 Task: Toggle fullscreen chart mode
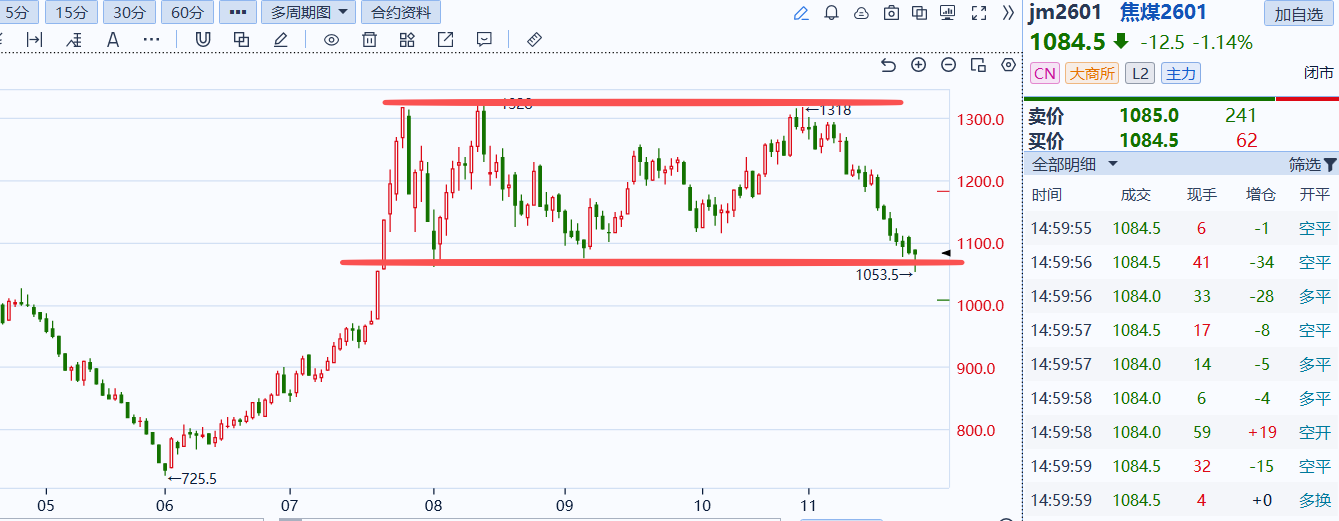[980, 13]
